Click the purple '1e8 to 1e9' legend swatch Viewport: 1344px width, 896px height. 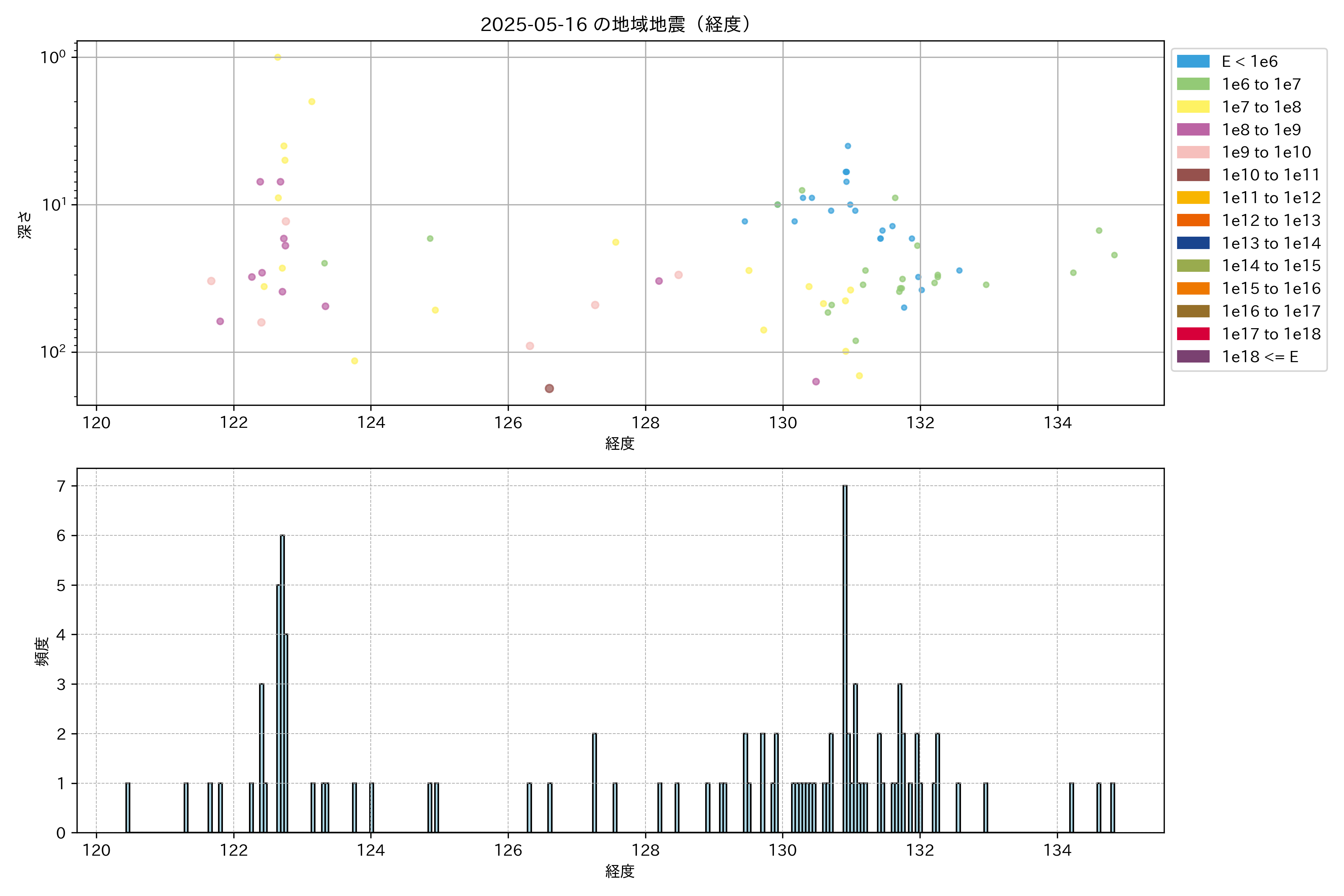tap(1192, 130)
